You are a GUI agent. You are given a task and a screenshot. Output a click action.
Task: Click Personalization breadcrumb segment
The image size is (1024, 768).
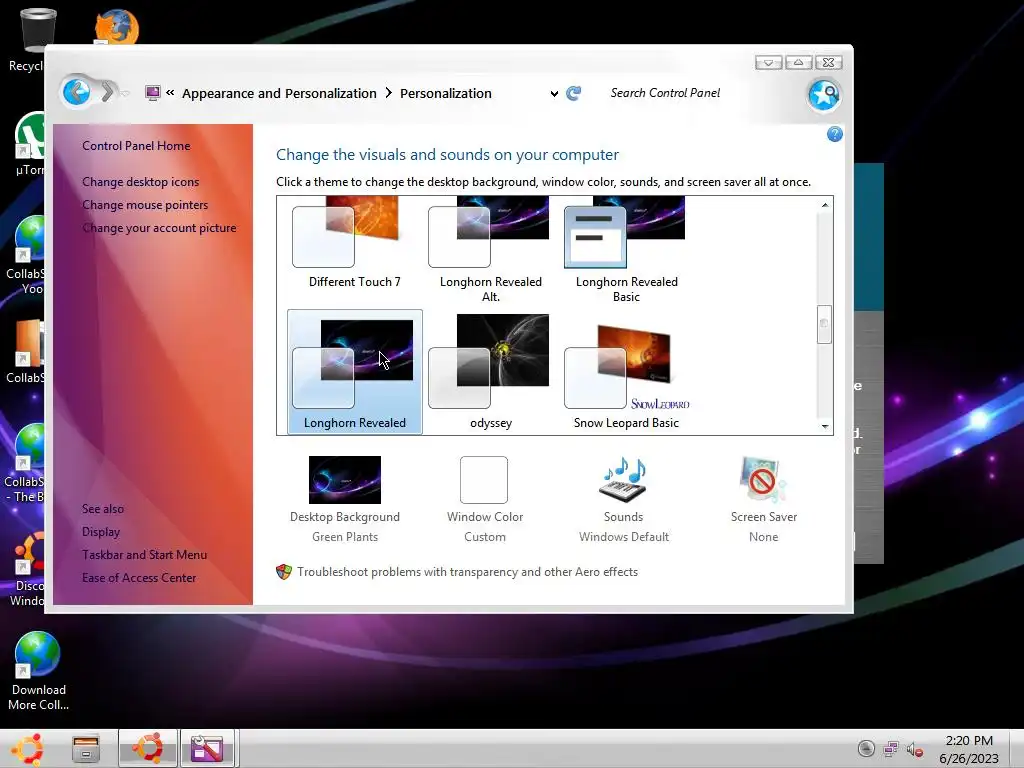(x=446, y=93)
